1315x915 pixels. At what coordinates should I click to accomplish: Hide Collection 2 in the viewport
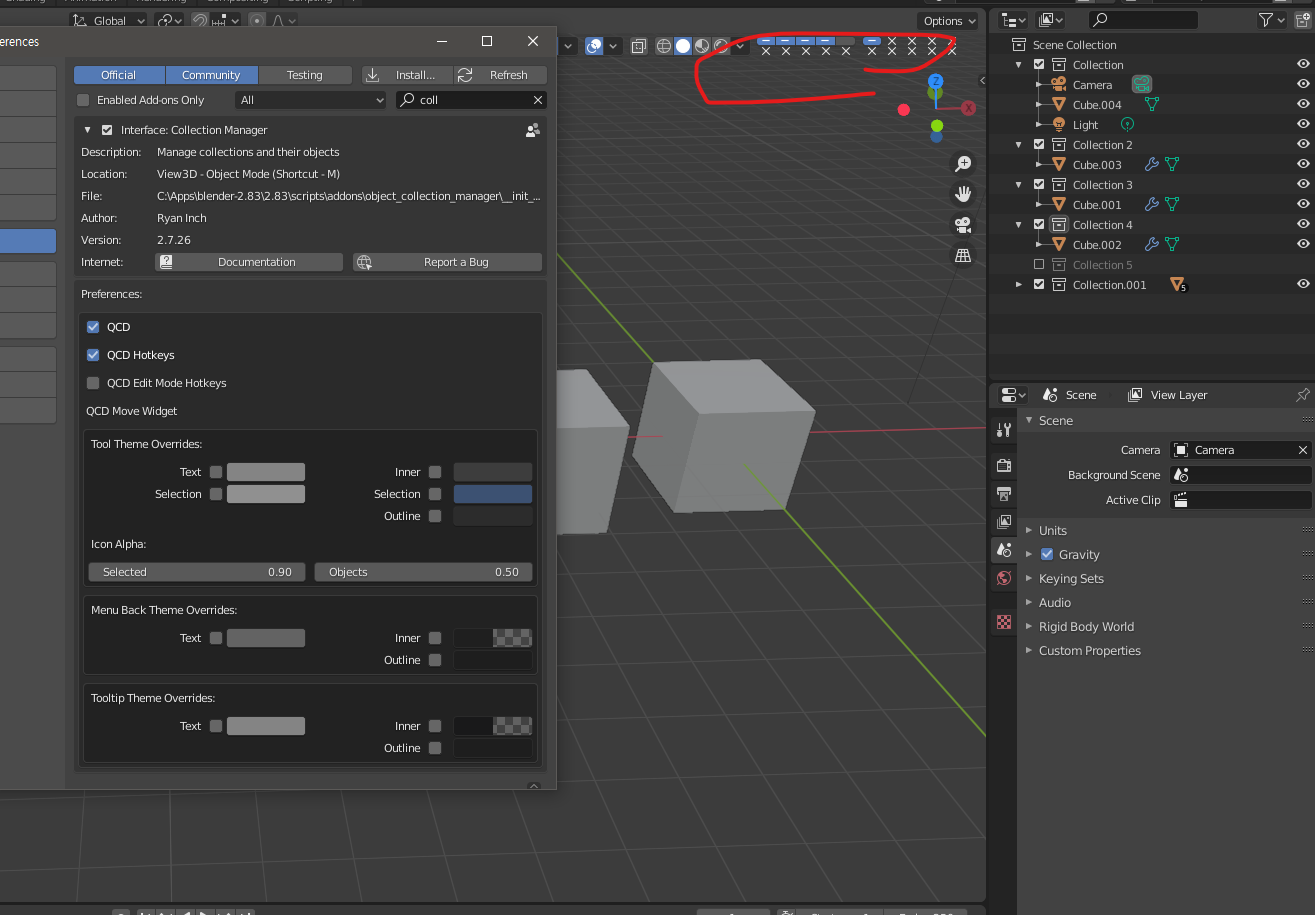point(1303,144)
